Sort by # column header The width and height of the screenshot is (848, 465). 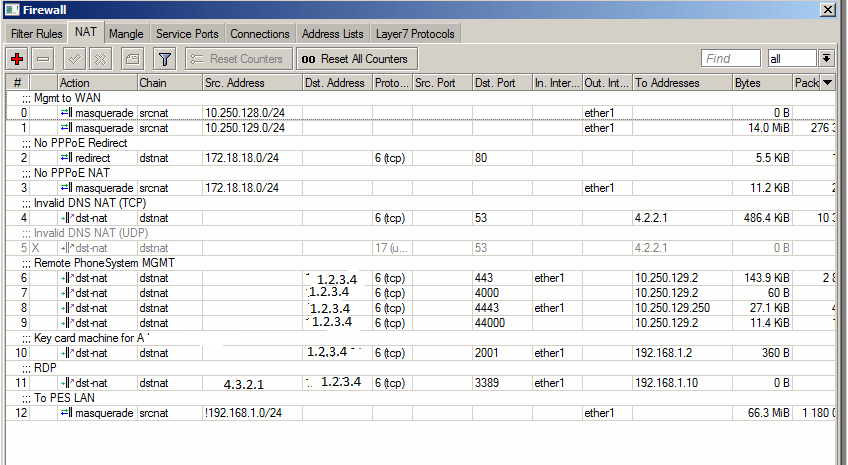[18, 83]
